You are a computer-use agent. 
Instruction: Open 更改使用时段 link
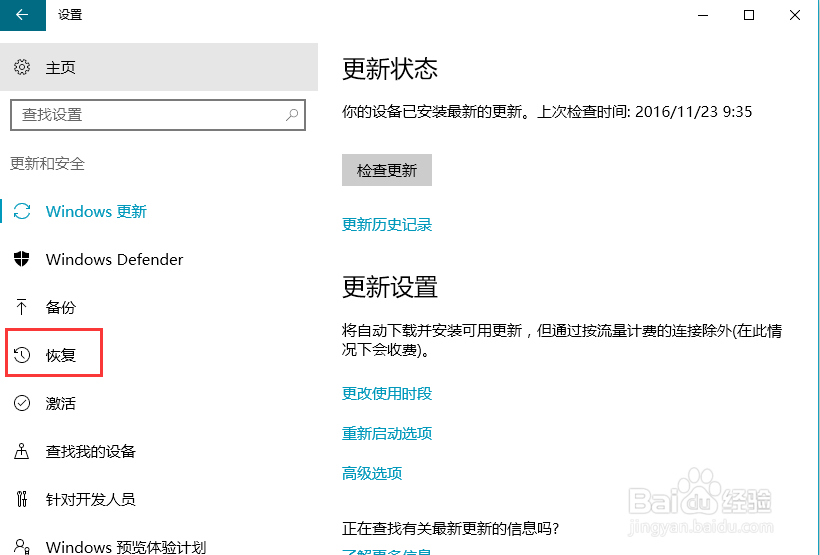click(x=387, y=393)
